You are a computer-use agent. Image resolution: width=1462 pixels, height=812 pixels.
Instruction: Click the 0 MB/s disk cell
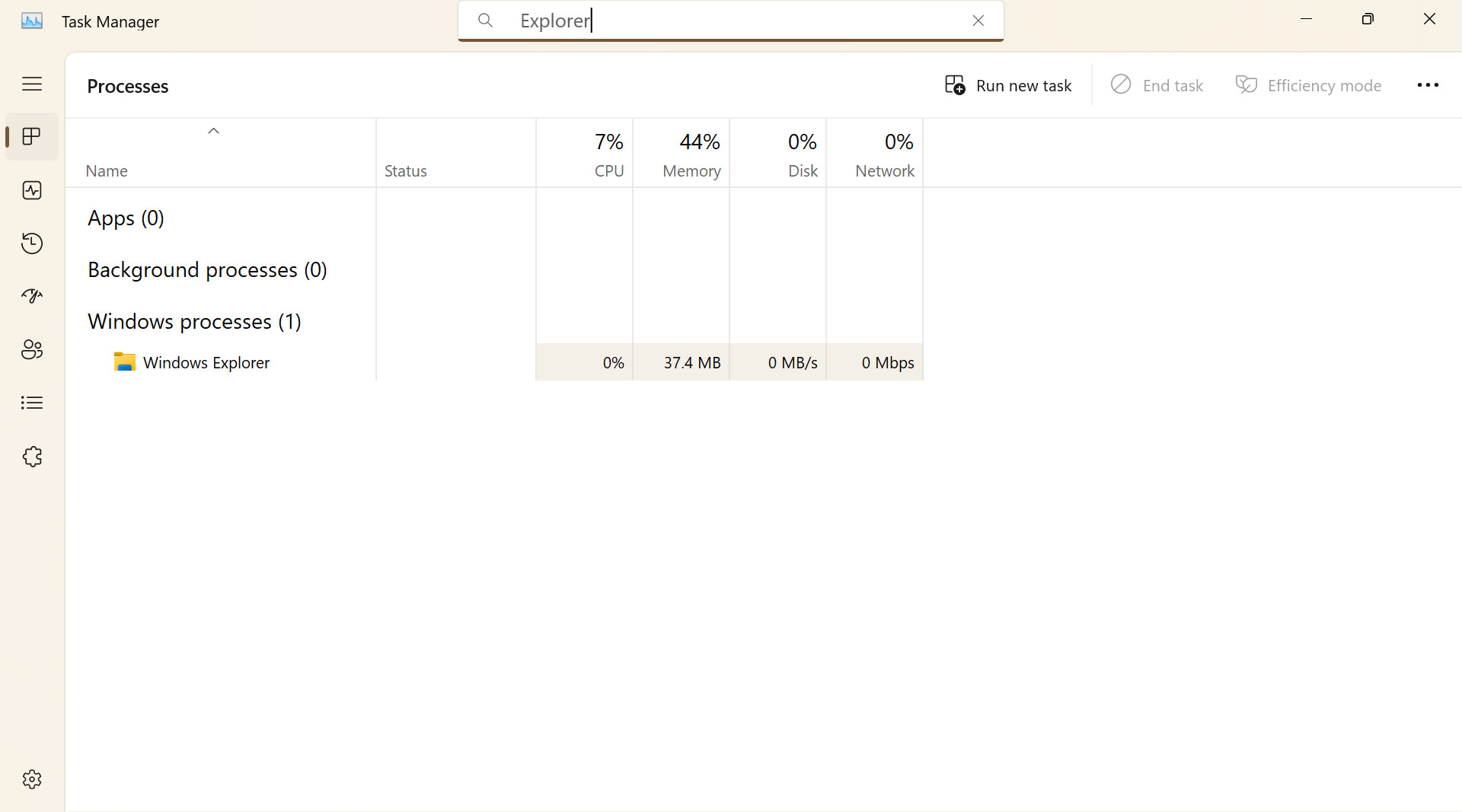778,362
